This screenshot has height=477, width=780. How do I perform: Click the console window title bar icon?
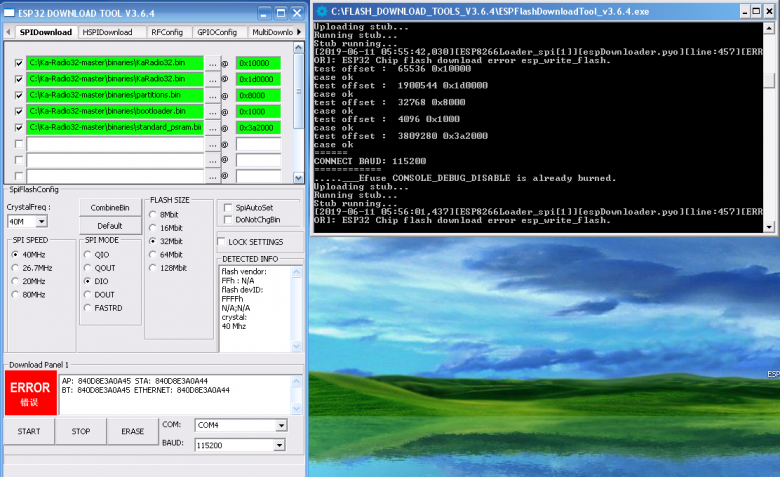[324, 11]
